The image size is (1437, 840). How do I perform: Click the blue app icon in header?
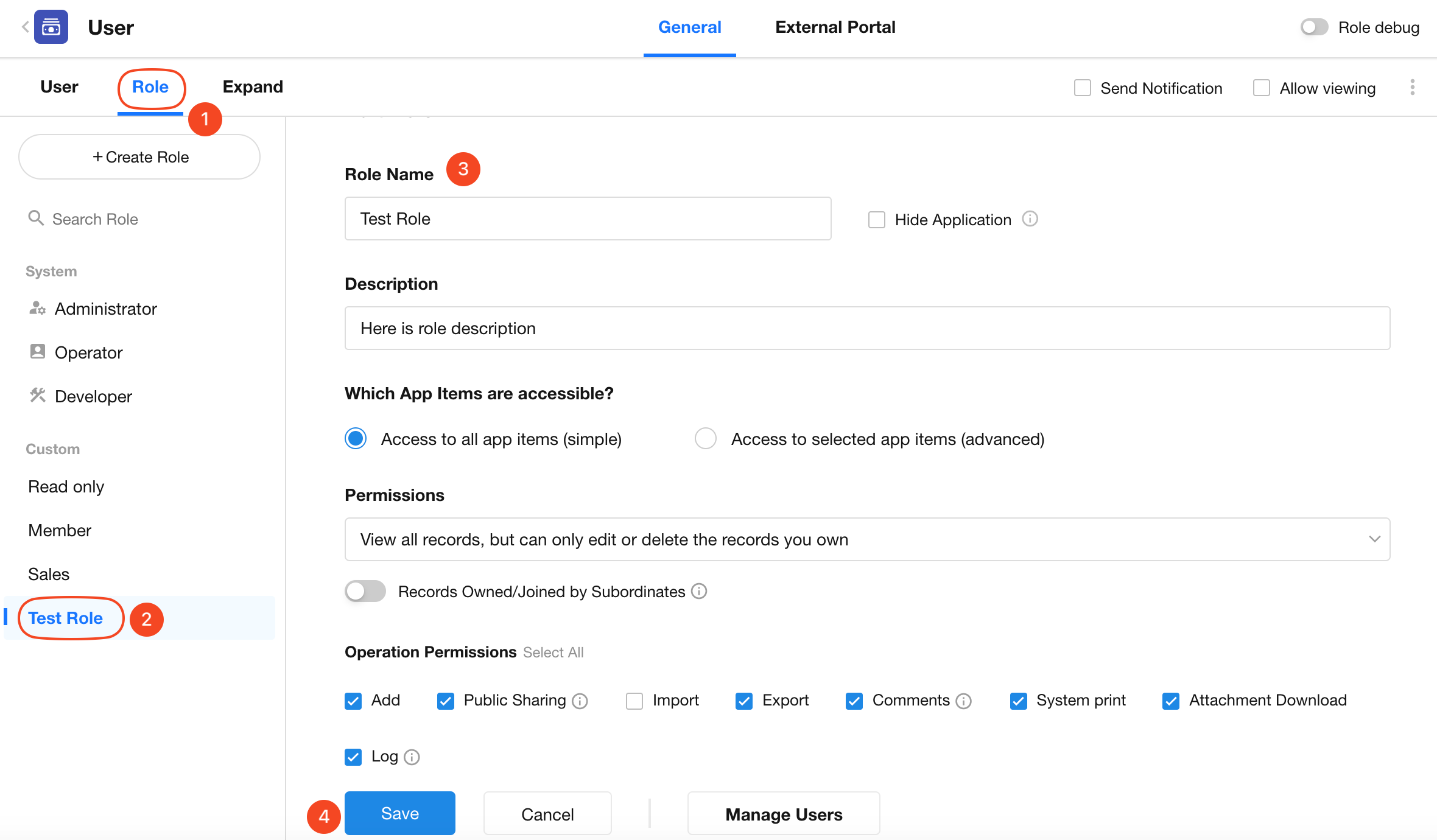click(x=51, y=27)
